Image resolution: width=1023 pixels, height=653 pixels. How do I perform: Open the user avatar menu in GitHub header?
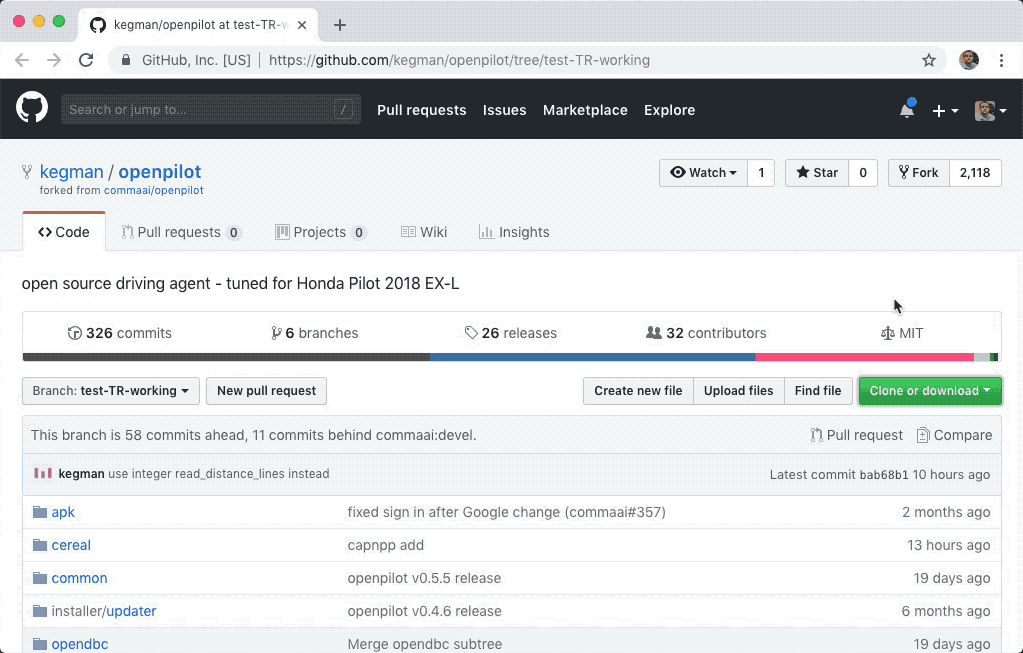pos(990,111)
